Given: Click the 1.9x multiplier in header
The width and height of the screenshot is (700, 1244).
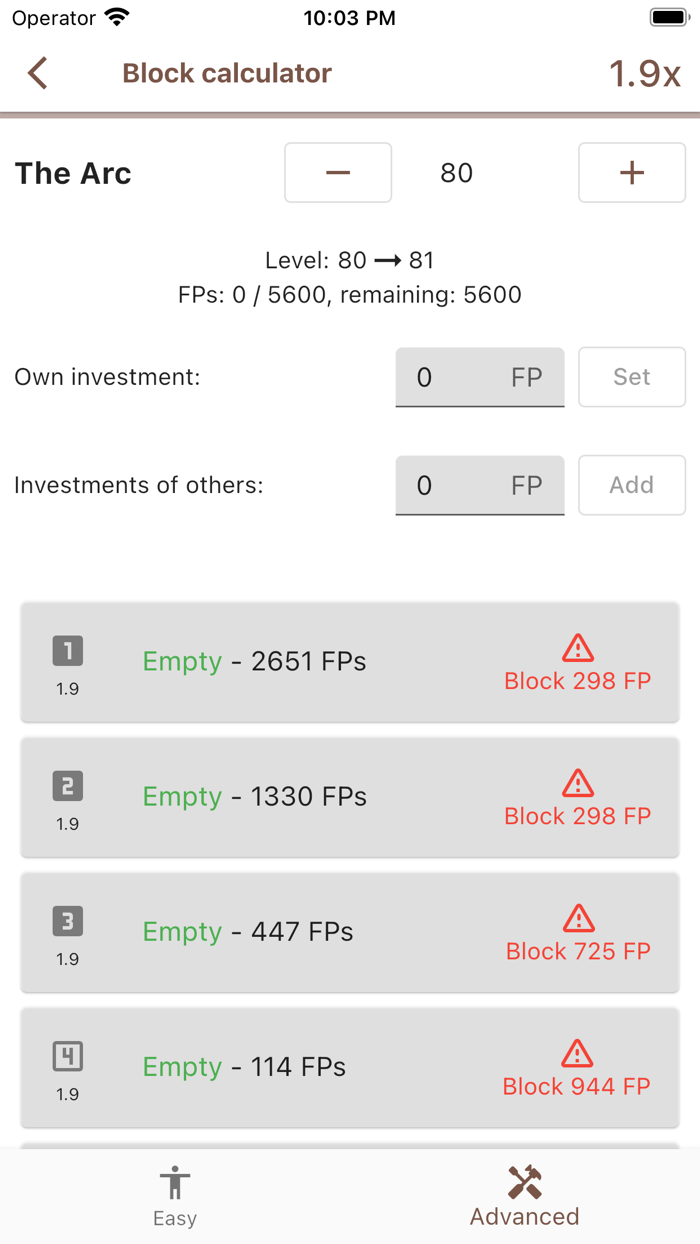Looking at the screenshot, I should coord(644,74).
